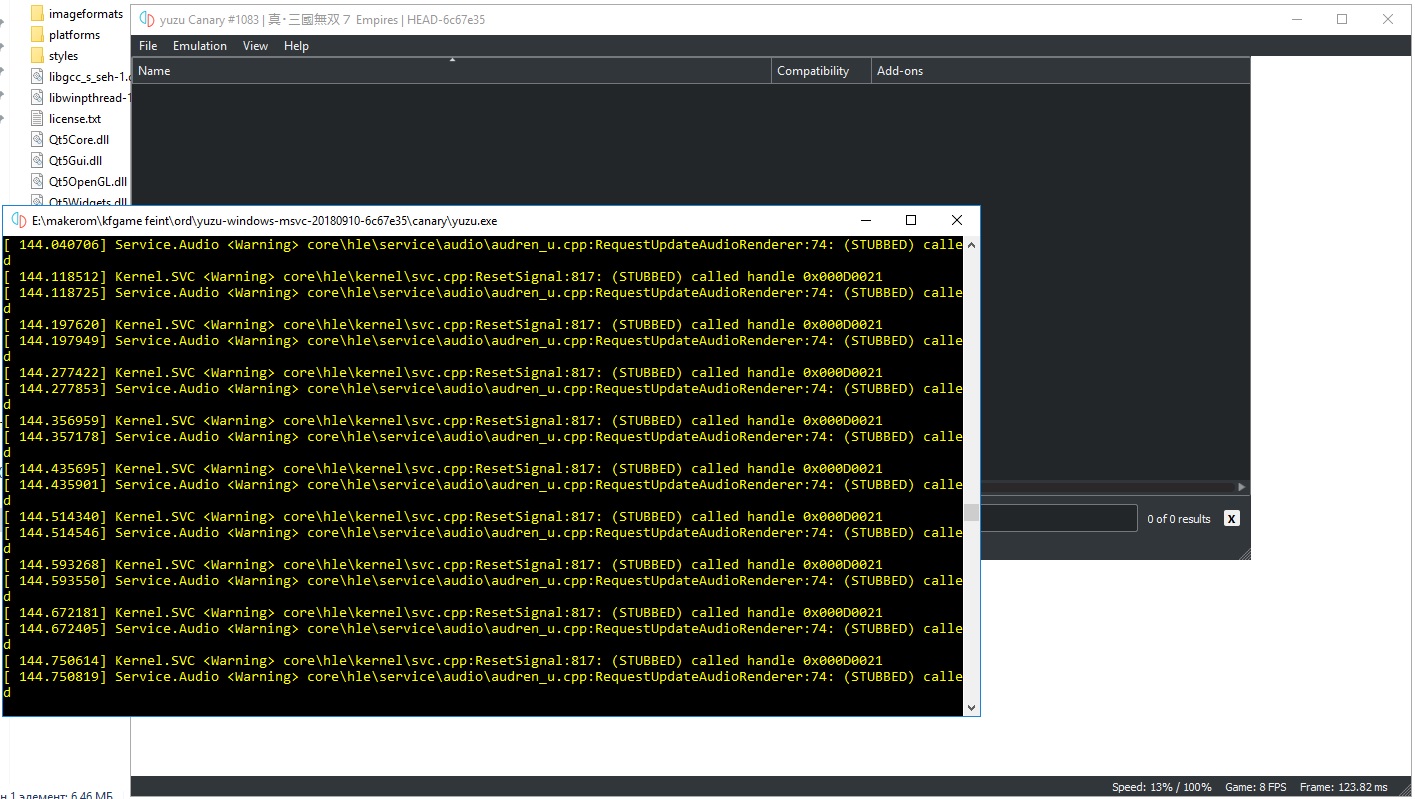Select the imageformats folder in Explorer
1415x799 pixels.
click(x=76, y=14)
